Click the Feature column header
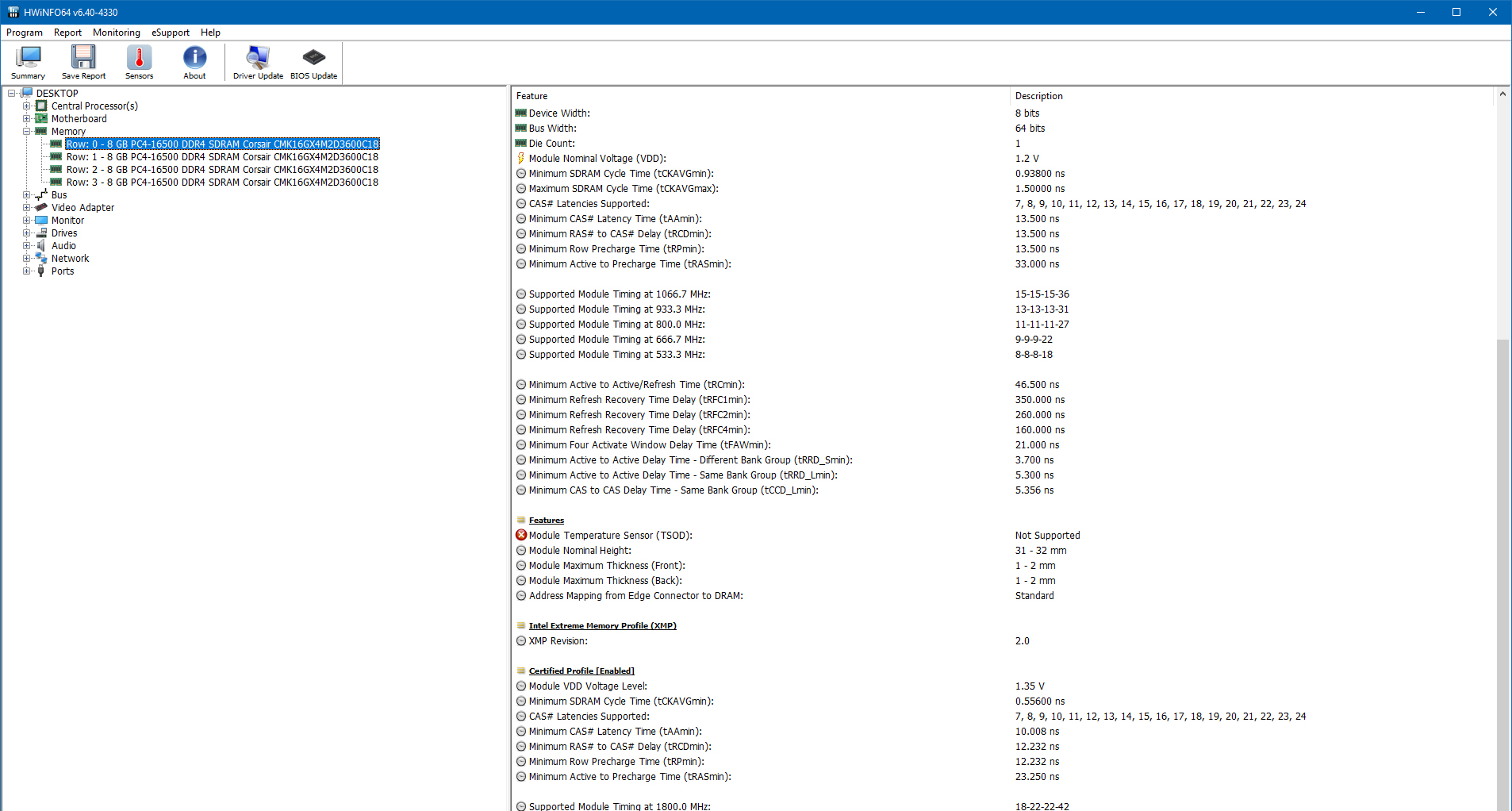The image size is (1512, 811). point(761,95)
